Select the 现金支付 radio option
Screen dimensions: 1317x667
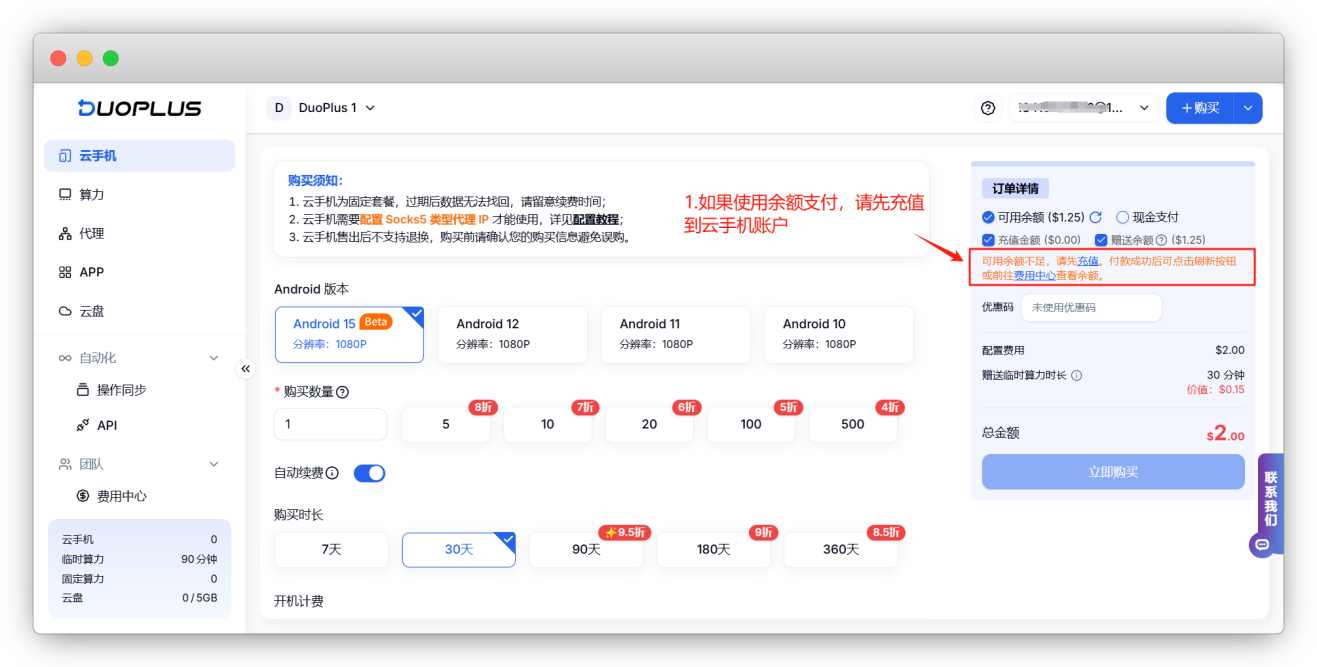pyautogui.click(x=1122, y=217)
